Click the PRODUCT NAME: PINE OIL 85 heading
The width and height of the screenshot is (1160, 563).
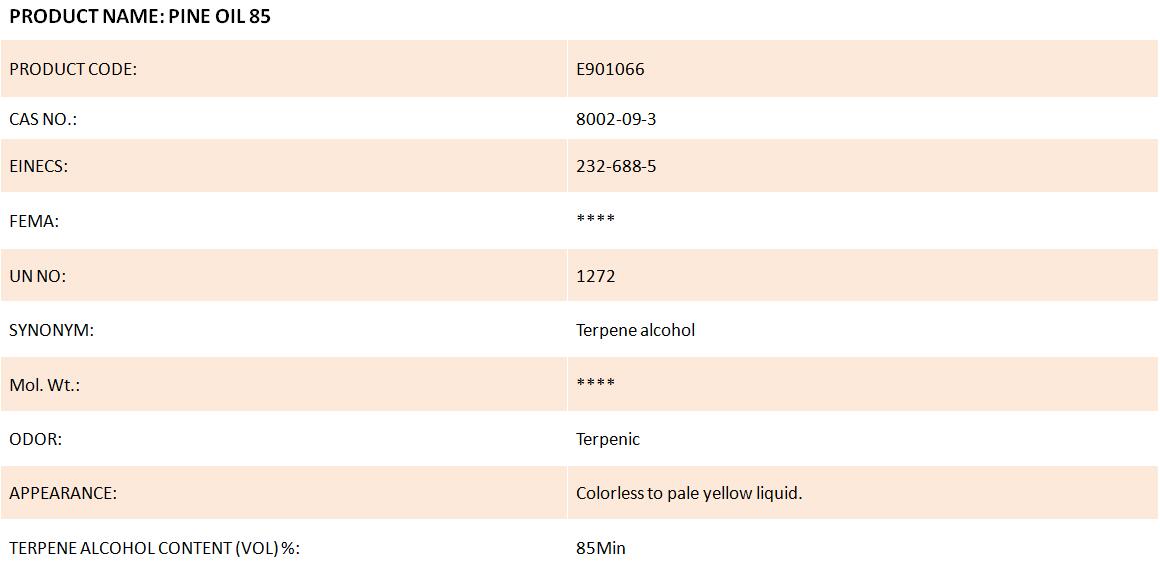click(140, 17)
